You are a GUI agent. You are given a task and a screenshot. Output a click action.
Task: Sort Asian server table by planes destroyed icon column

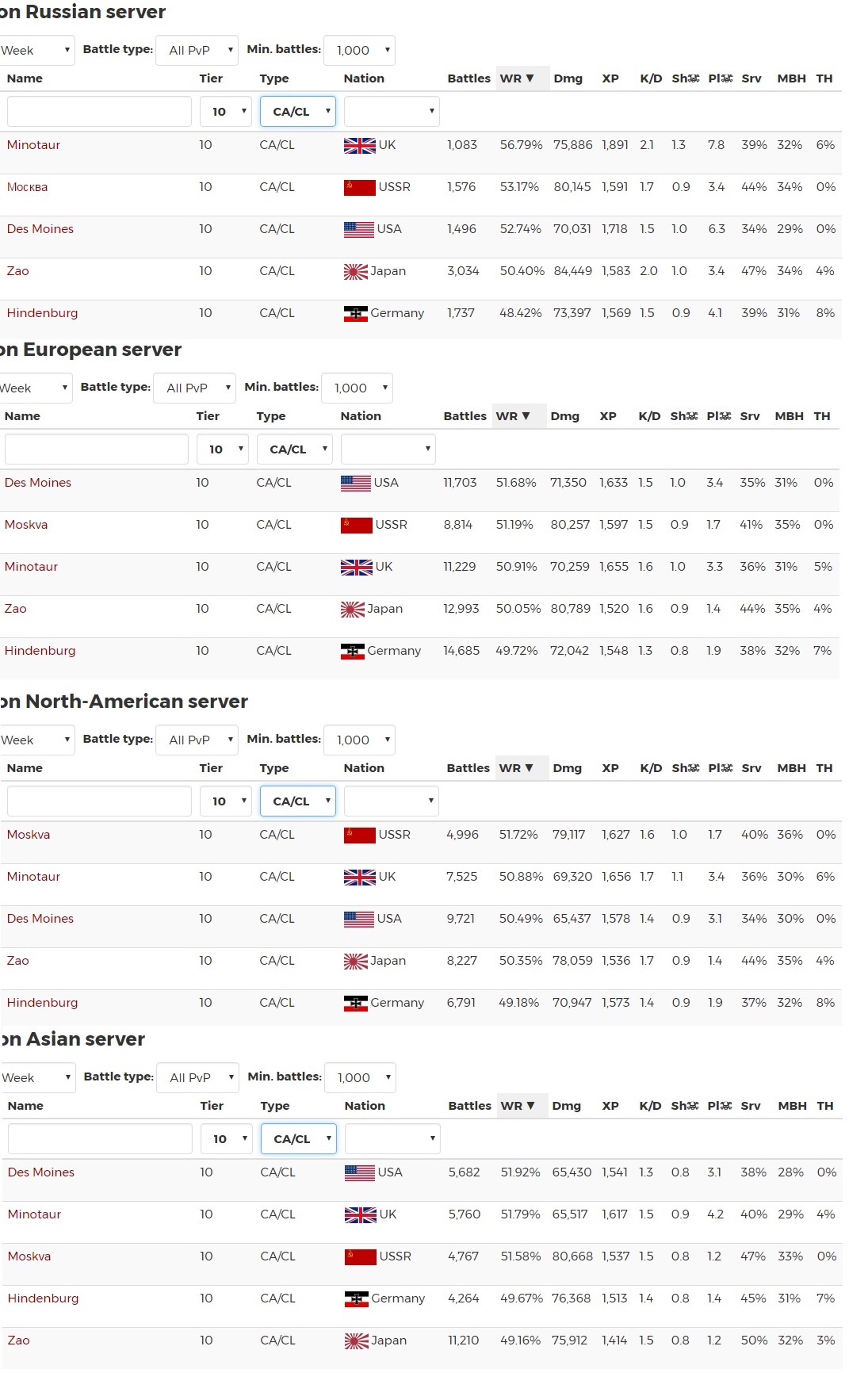pyautogui.click(x=720, y=1106)
